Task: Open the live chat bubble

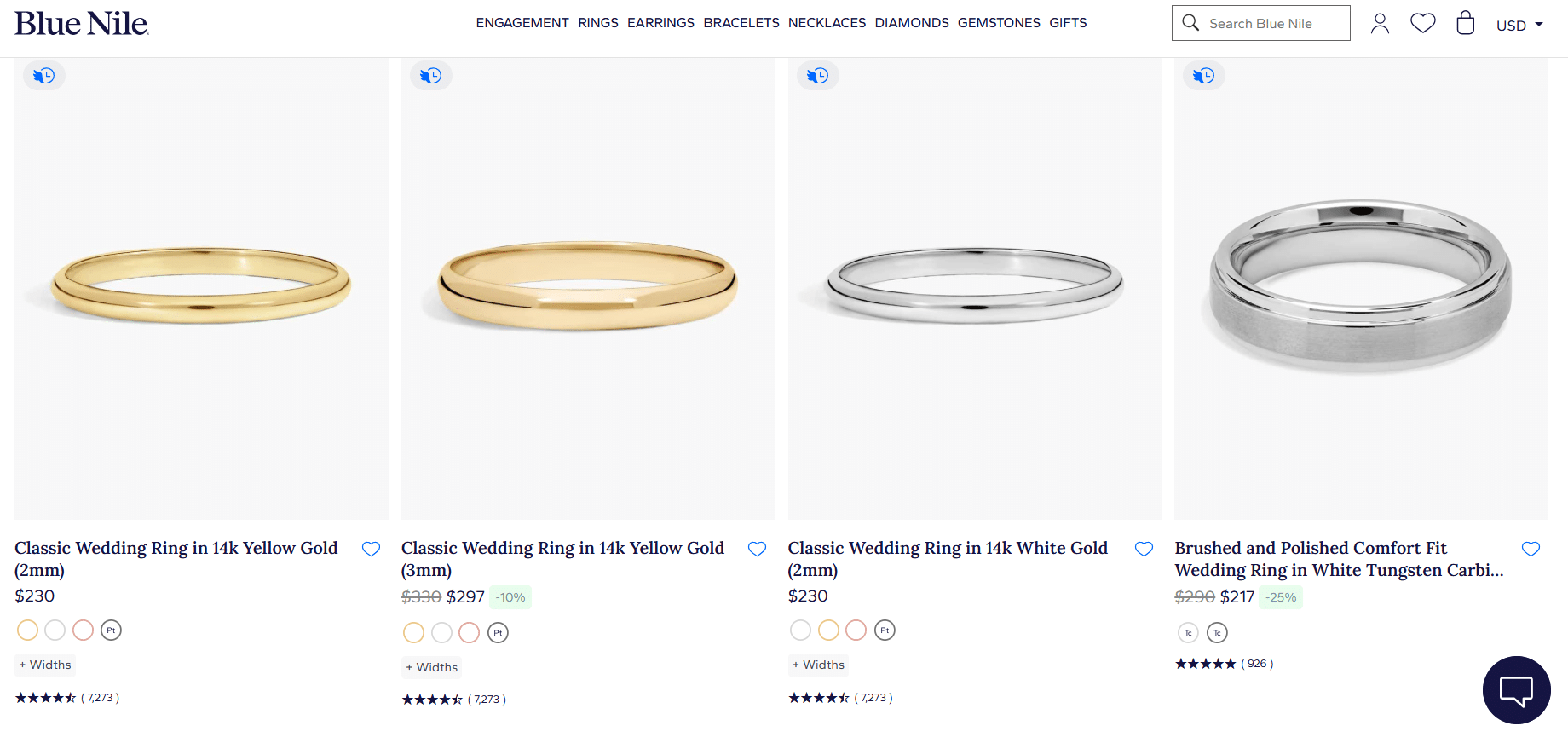Action: tap(1516, 689)
